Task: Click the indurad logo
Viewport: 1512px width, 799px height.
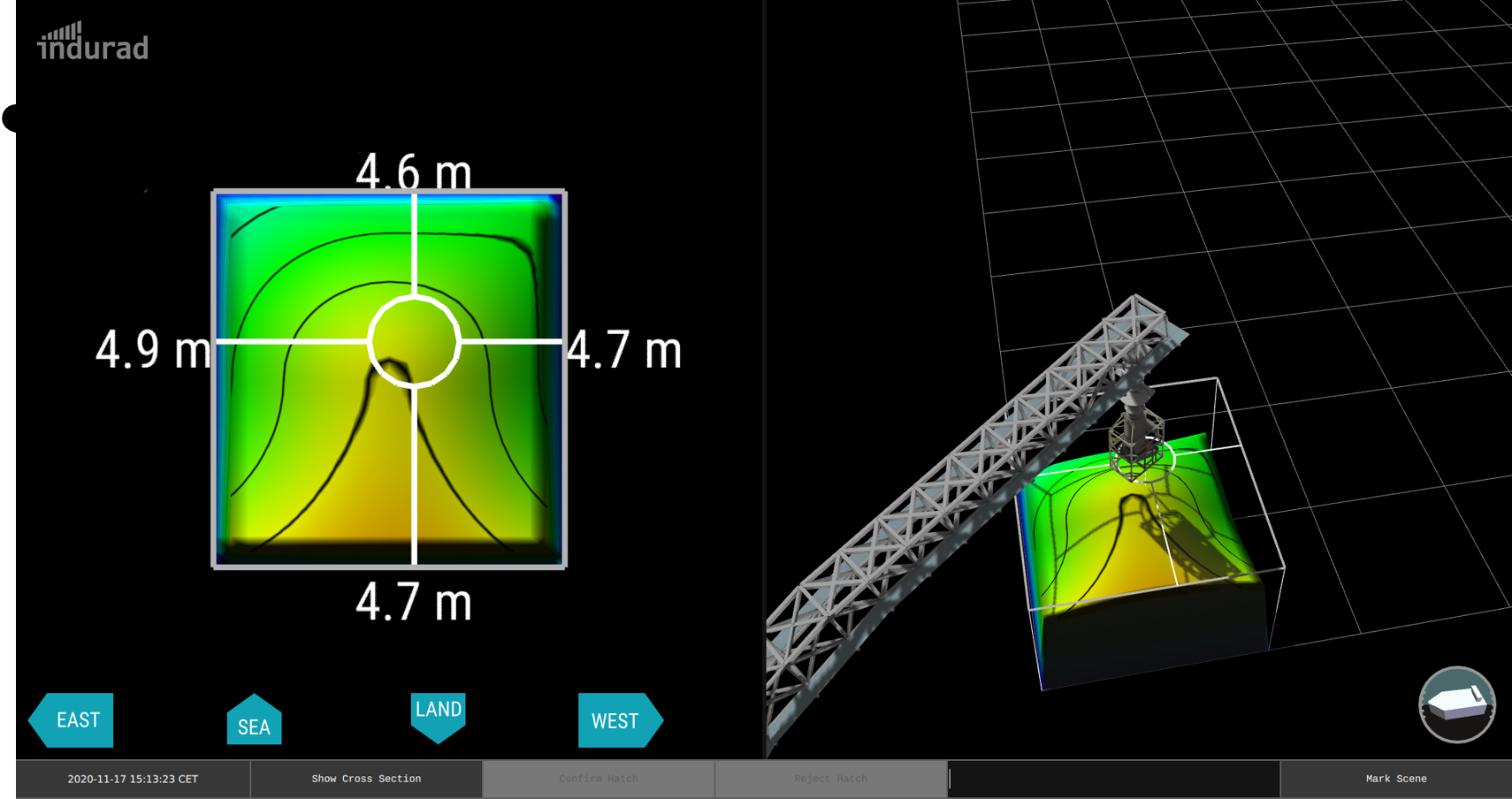Action: click(x=92, y=37)
